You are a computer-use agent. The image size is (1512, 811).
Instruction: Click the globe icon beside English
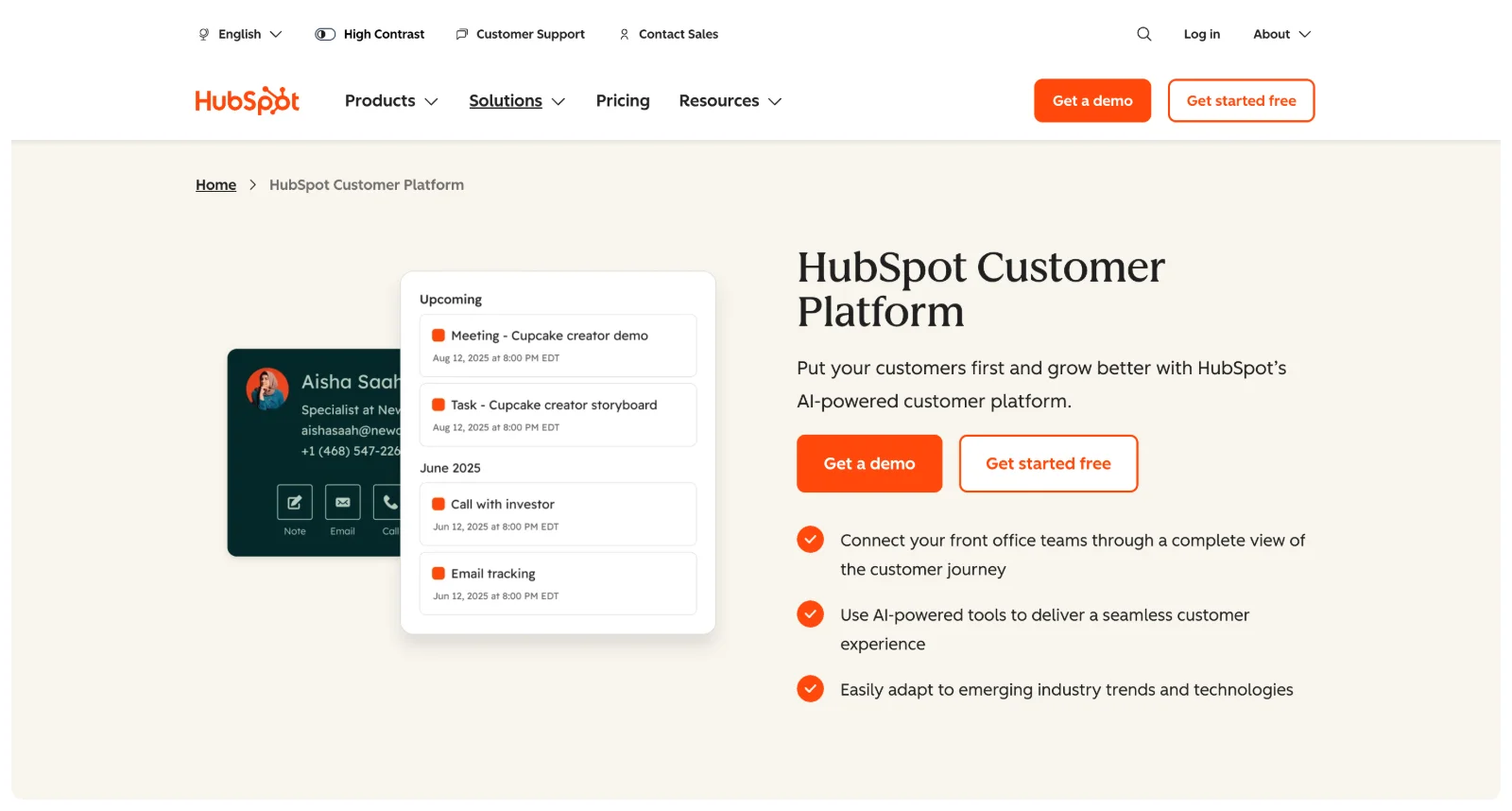coord(204,34)
